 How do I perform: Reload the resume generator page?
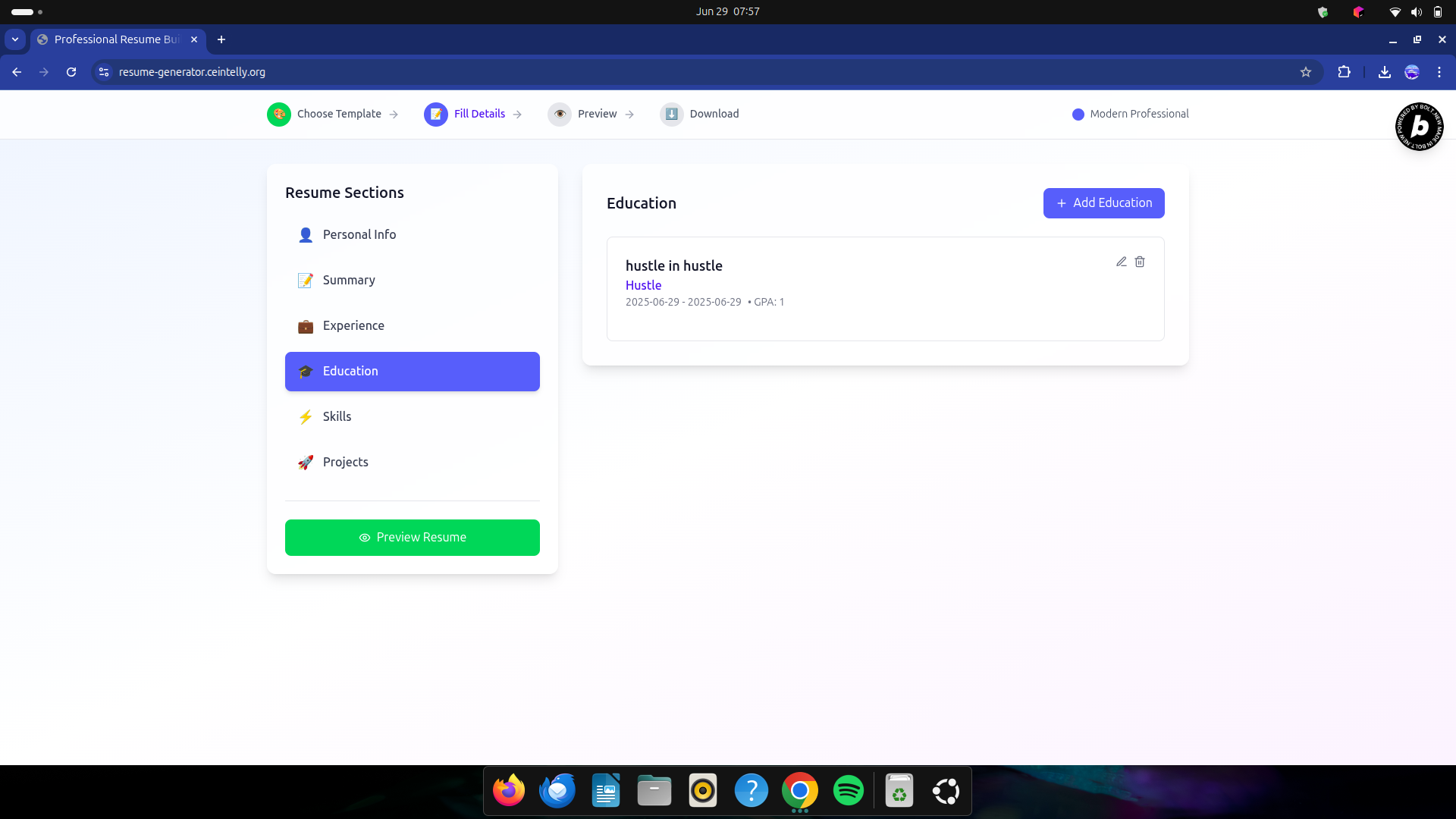click(71, 72)
